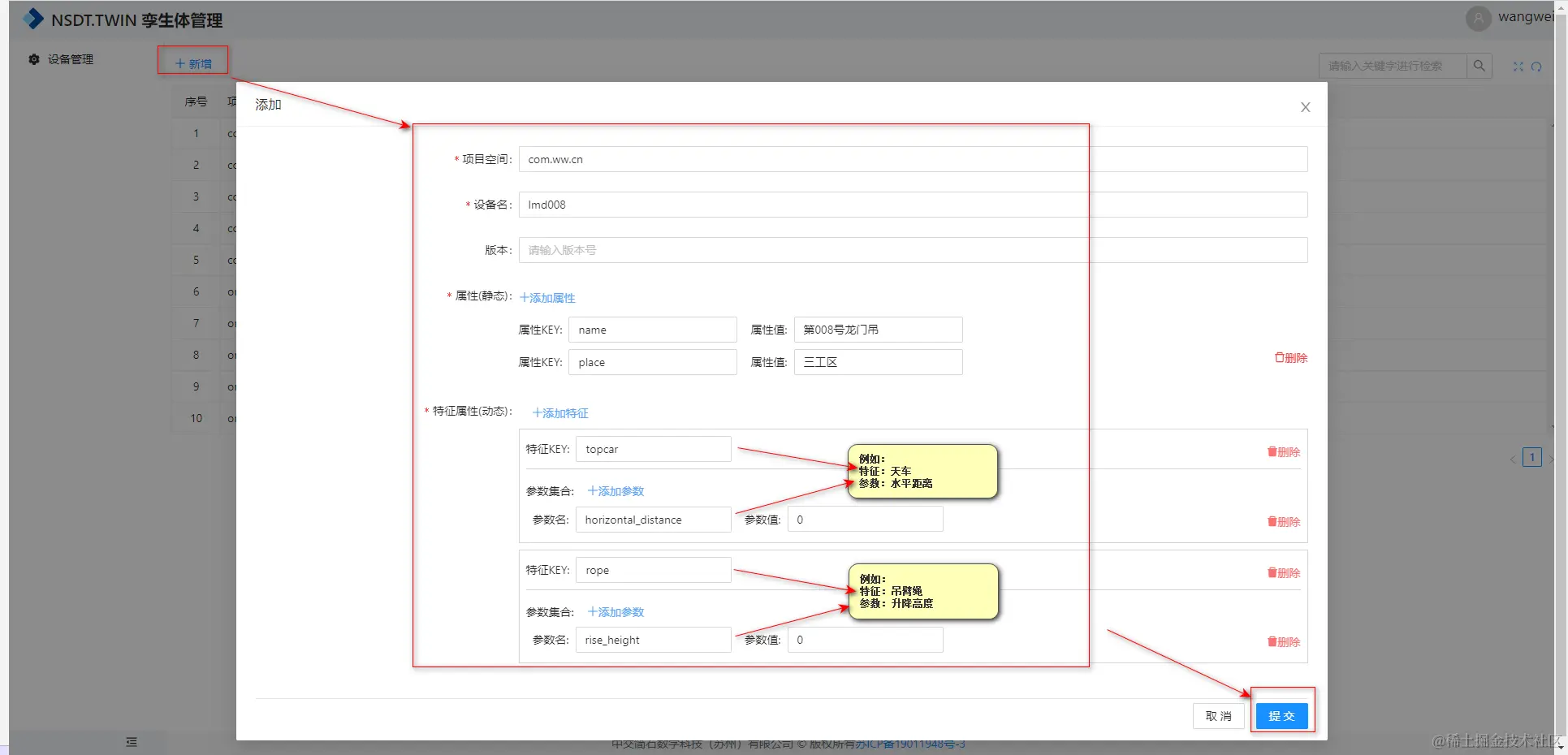Click the 取消 cancel button
The image size is (1568, 755).
[x=1219, y=716]
